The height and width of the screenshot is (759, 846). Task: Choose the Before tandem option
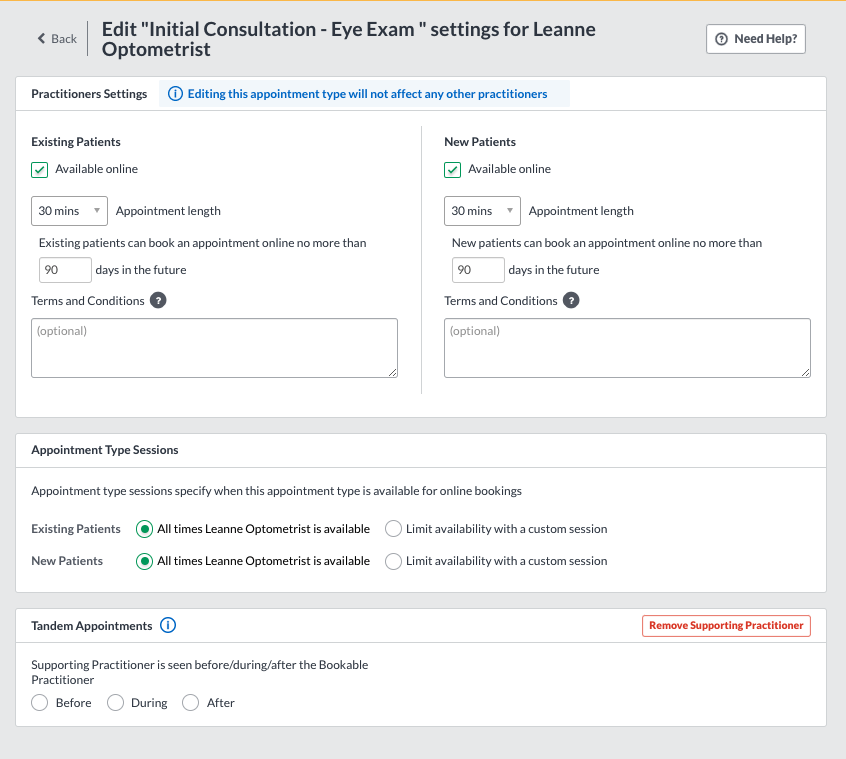coord(39,703)
